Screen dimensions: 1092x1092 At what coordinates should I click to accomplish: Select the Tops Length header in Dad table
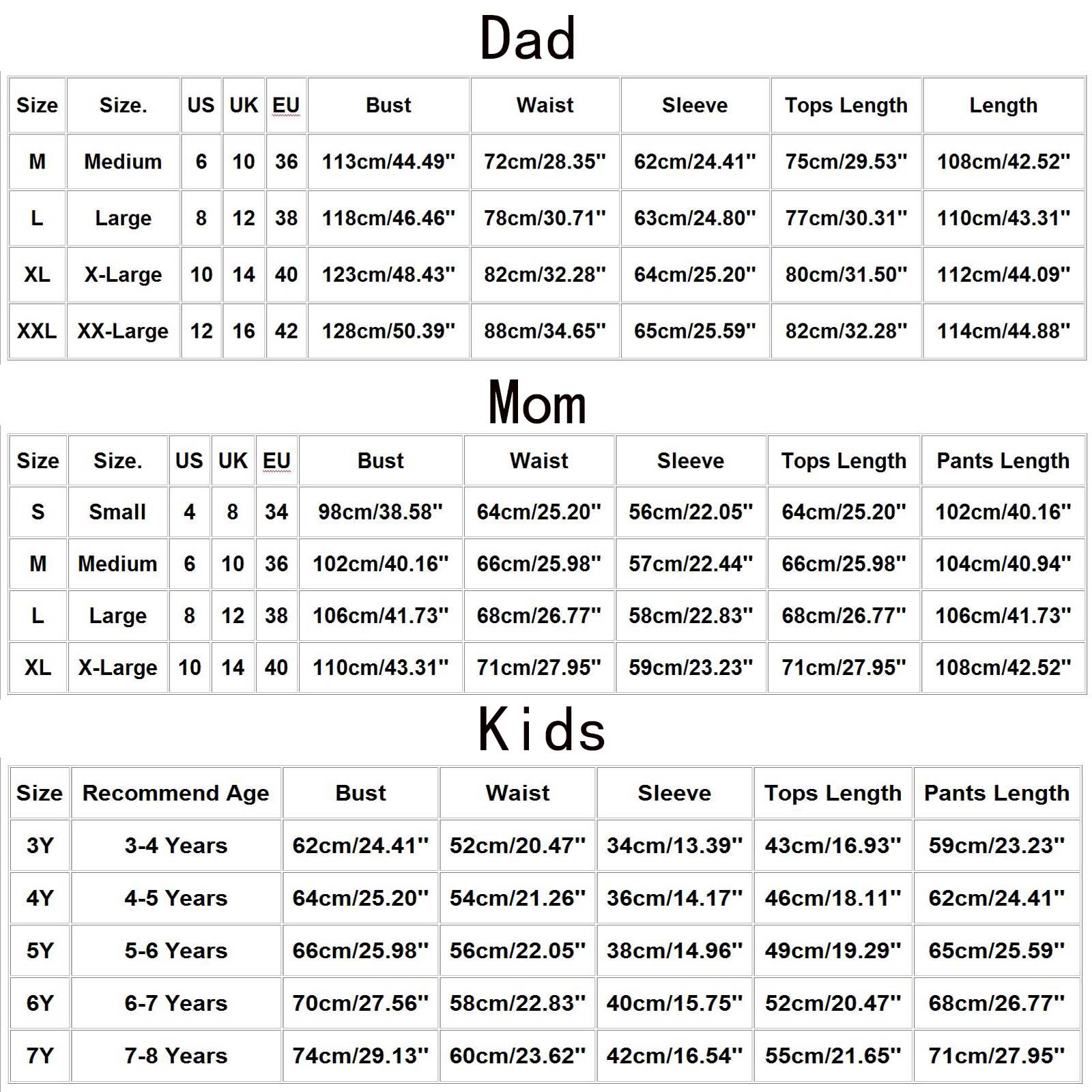pyautogui.click(x=846, y=105)
